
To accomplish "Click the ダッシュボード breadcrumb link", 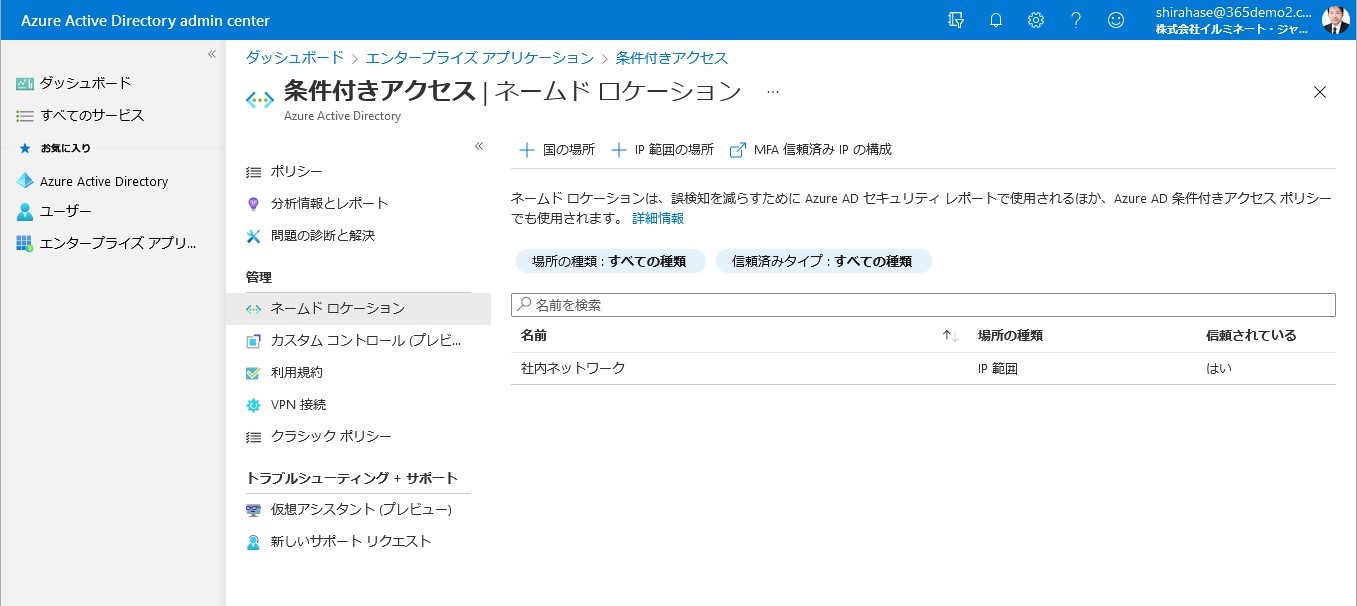I will pos(295,58).
